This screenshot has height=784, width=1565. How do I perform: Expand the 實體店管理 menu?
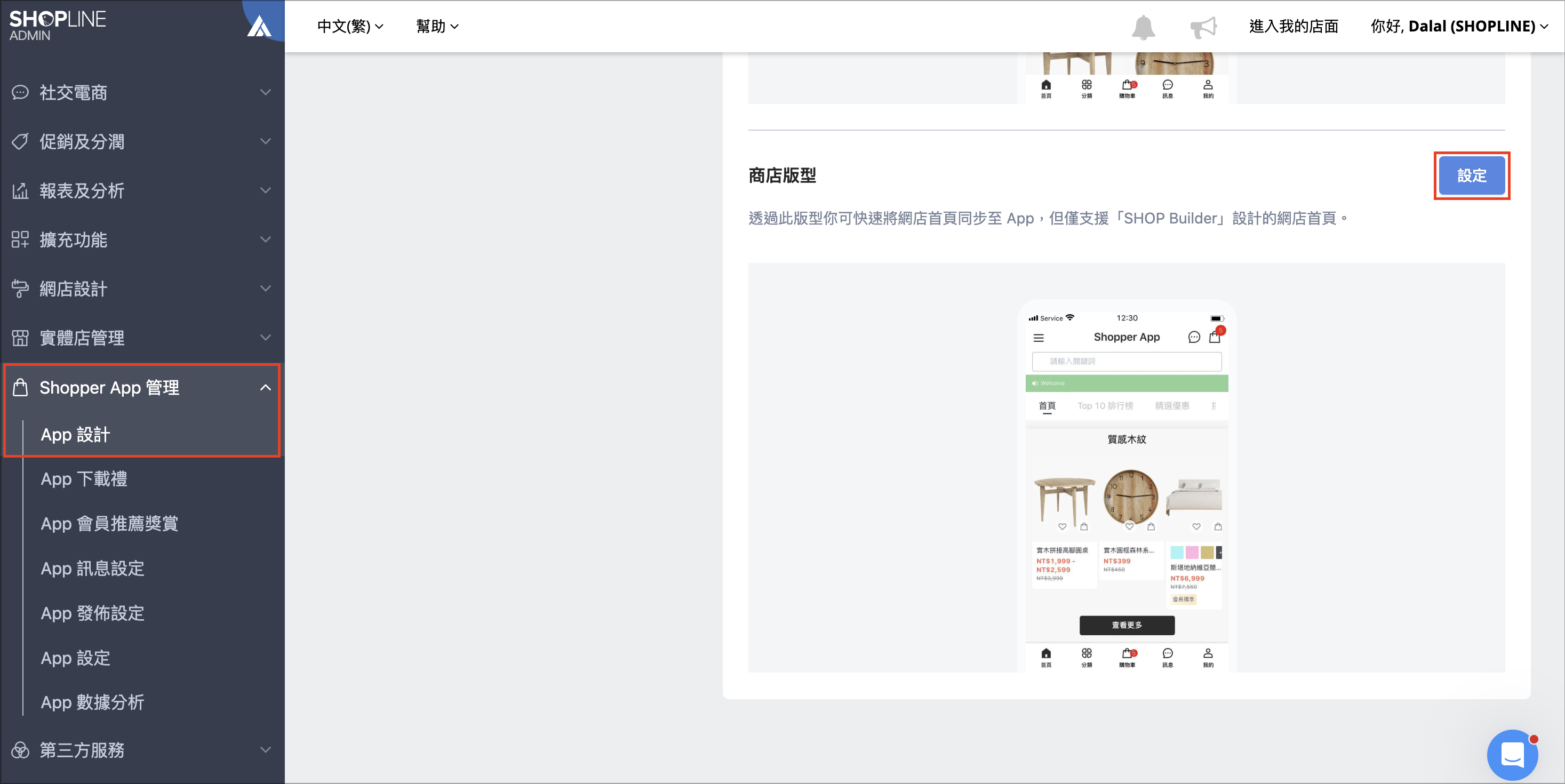point(266,338)
